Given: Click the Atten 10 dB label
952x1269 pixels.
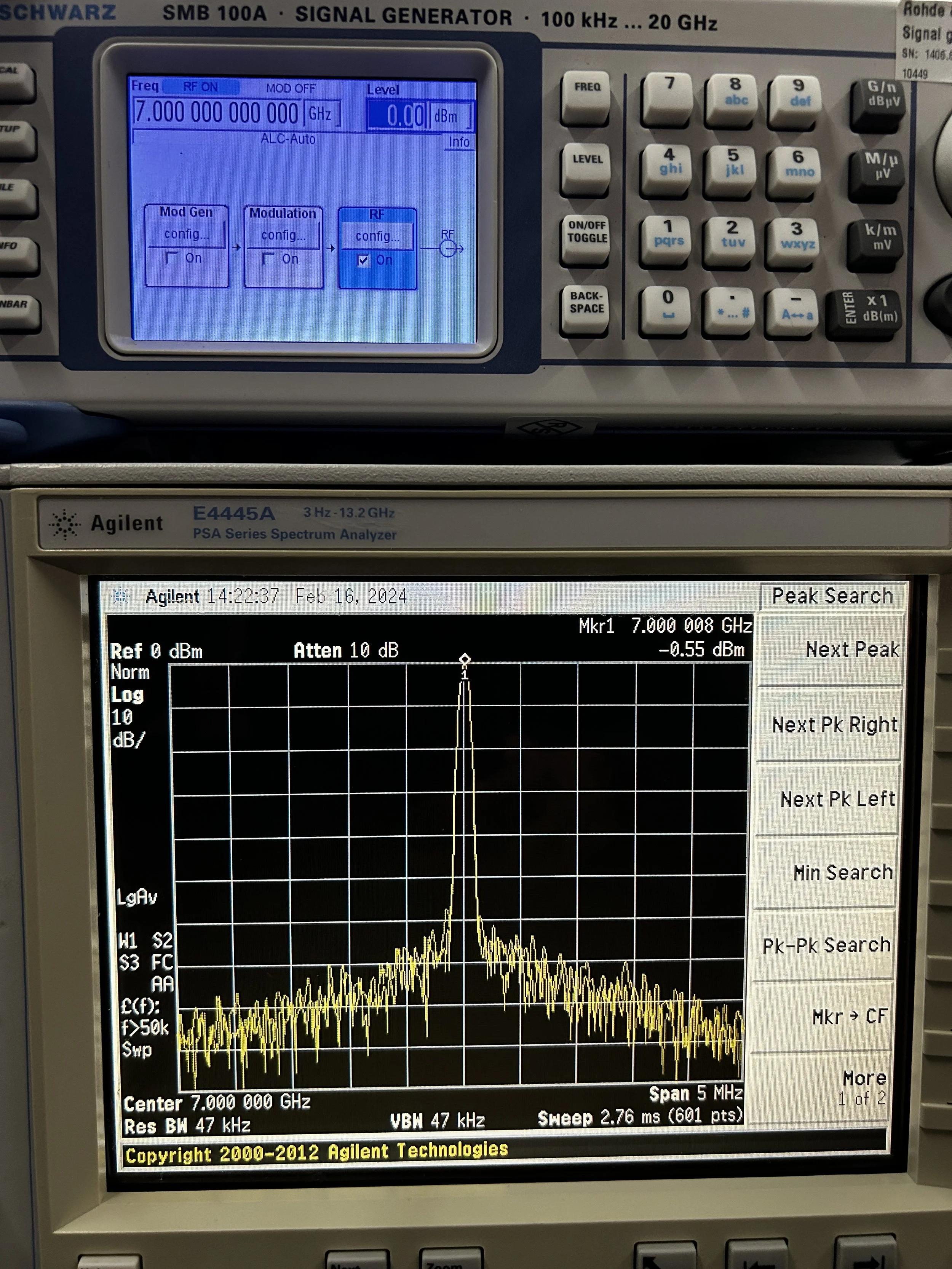Looking at the screenshot, I should 346,650.
